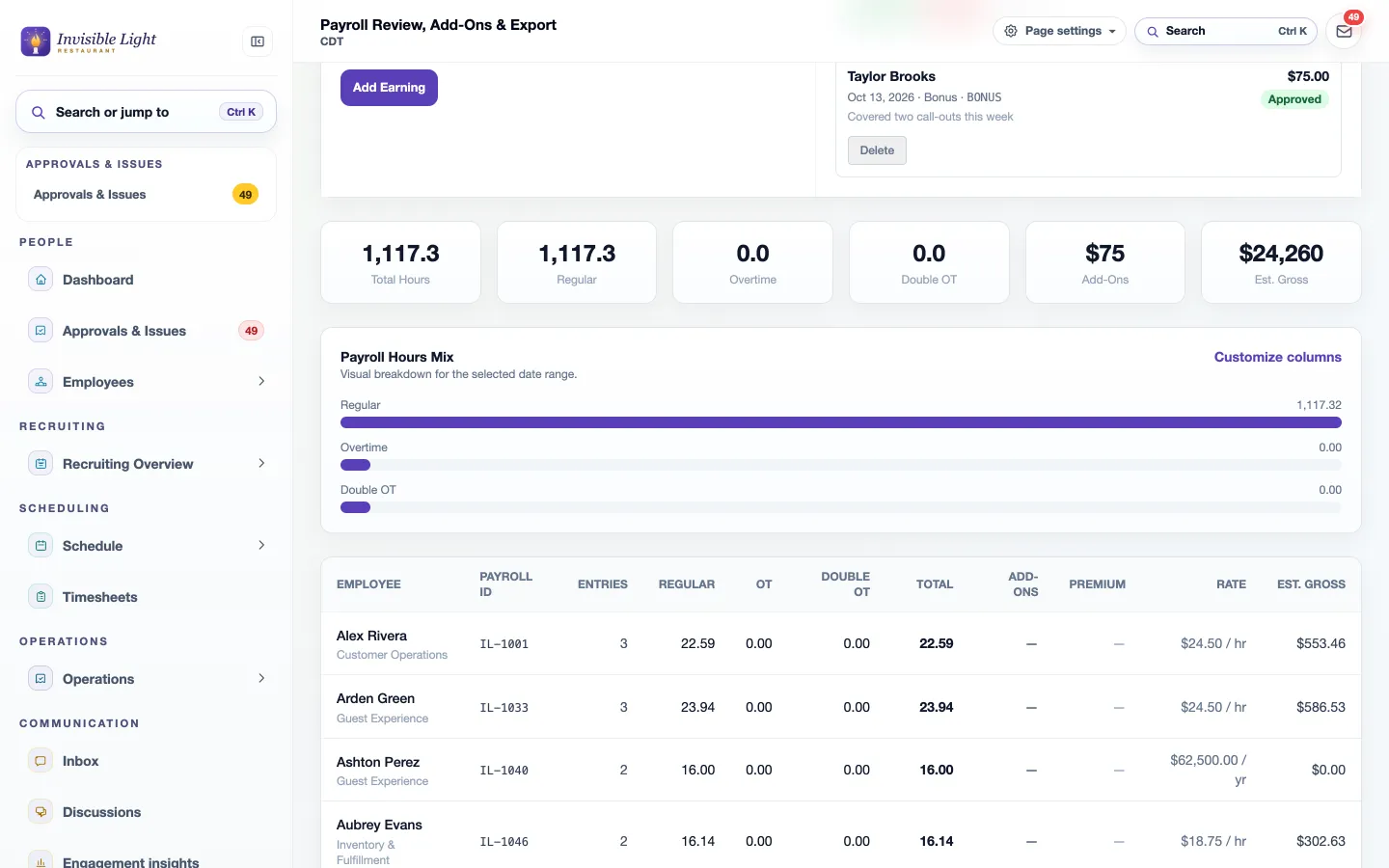Click the EMPLOYEE column header
1389x868 pixels.
tap(368, 584)
